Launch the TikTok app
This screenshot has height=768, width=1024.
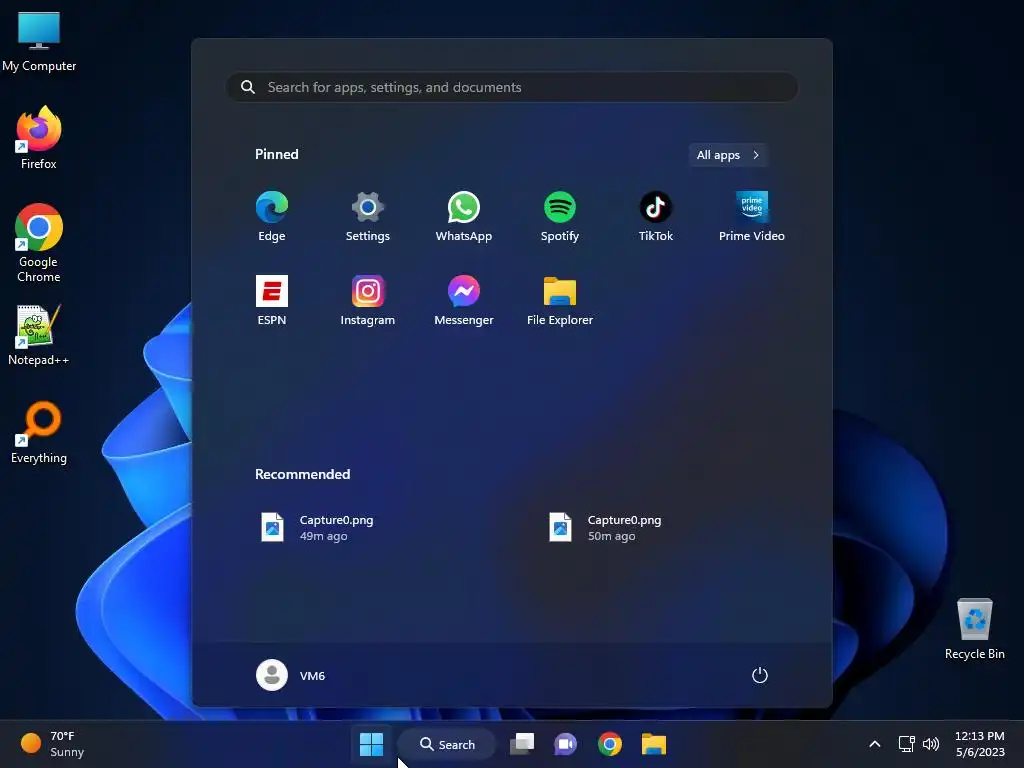tap(656, 217)
